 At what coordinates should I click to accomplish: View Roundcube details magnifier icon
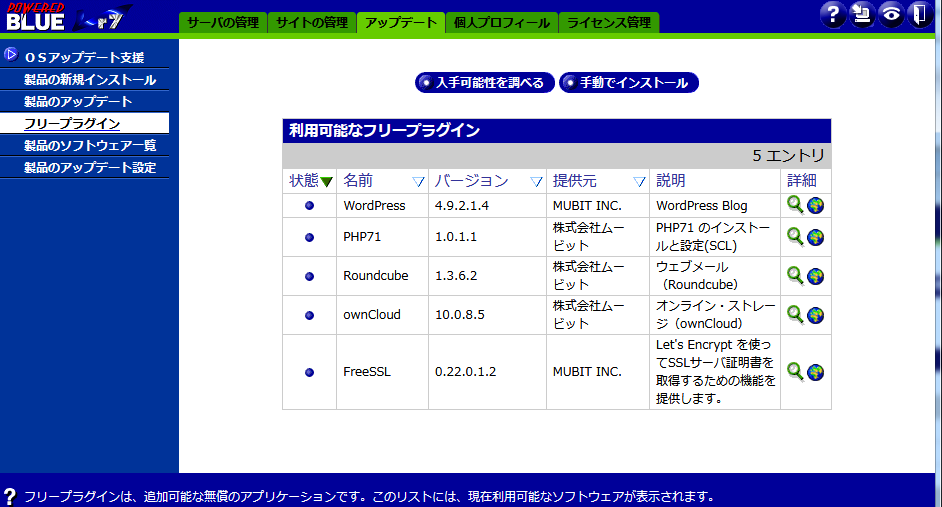[x=795, y=276]
